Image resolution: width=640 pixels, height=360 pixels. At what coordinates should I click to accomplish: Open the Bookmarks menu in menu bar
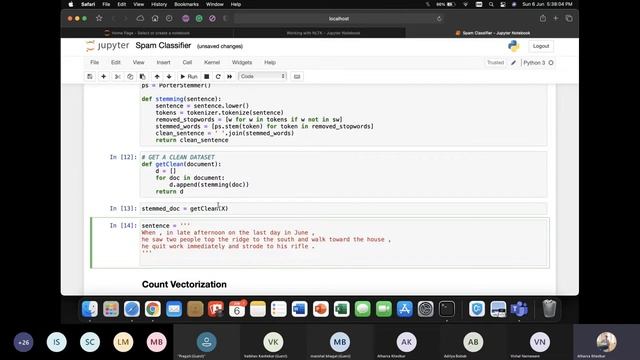(x=186, y=4)
